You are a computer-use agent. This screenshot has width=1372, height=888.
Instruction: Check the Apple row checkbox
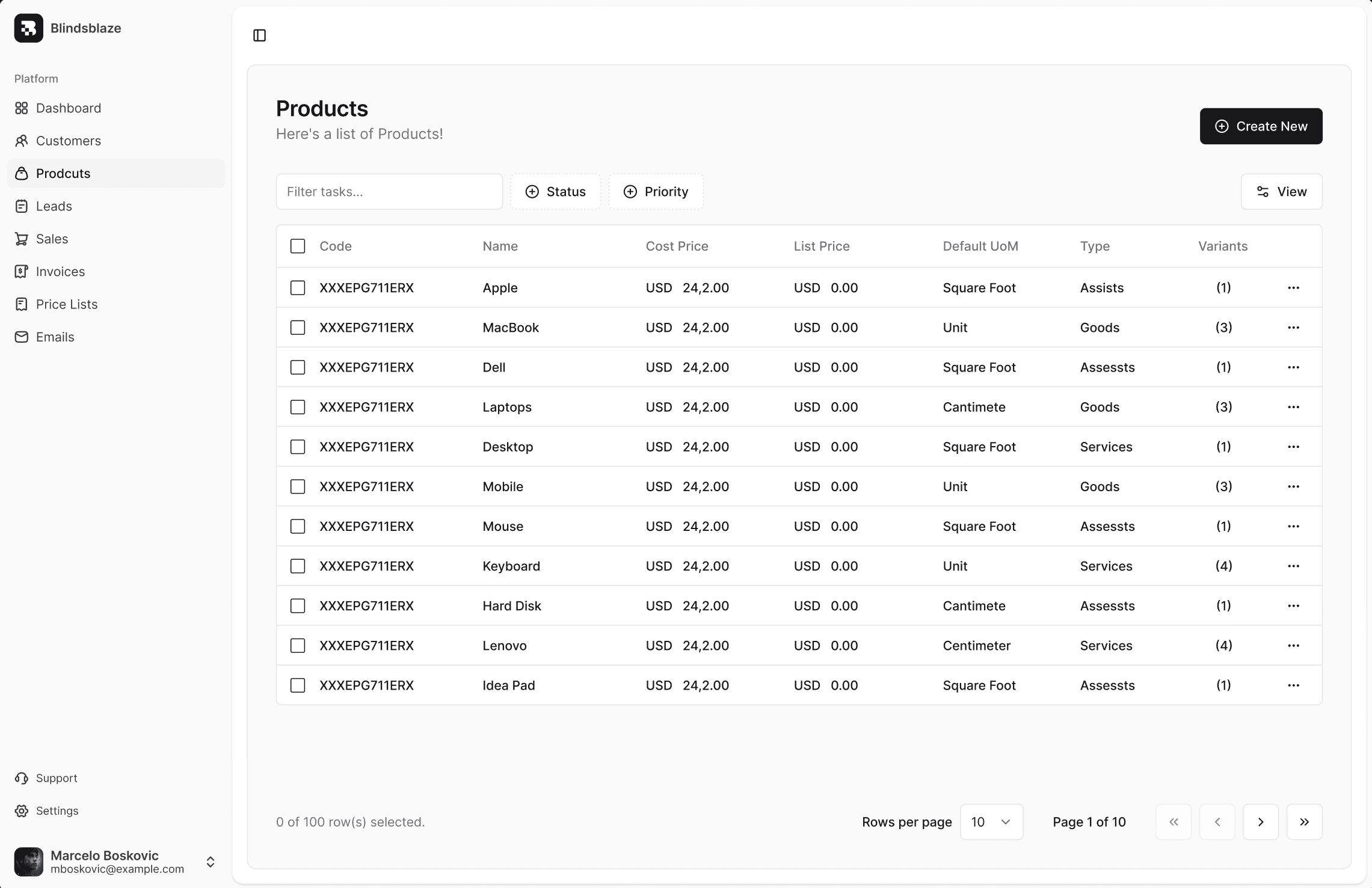298,288
